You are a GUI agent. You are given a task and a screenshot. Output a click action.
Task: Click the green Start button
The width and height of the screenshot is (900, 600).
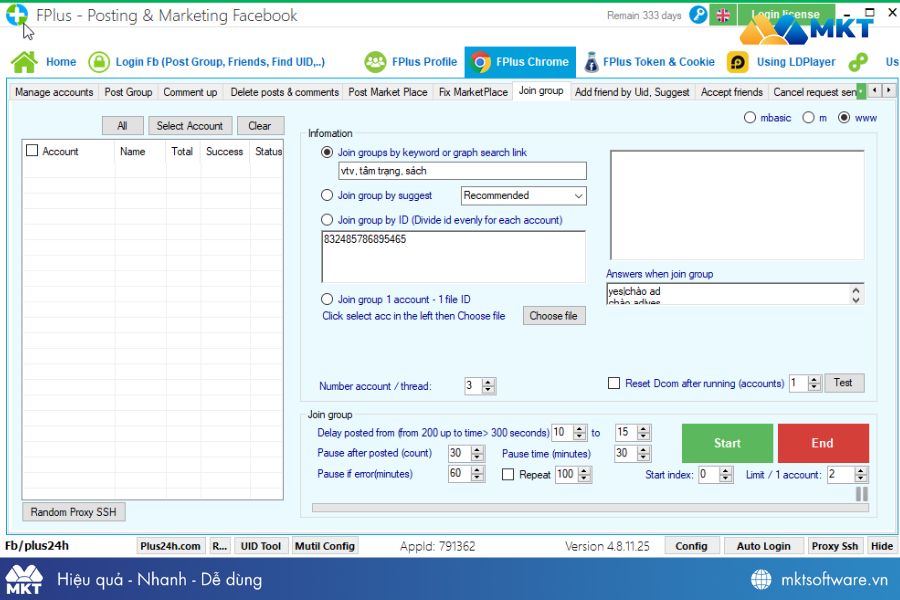tap(727, 443)
